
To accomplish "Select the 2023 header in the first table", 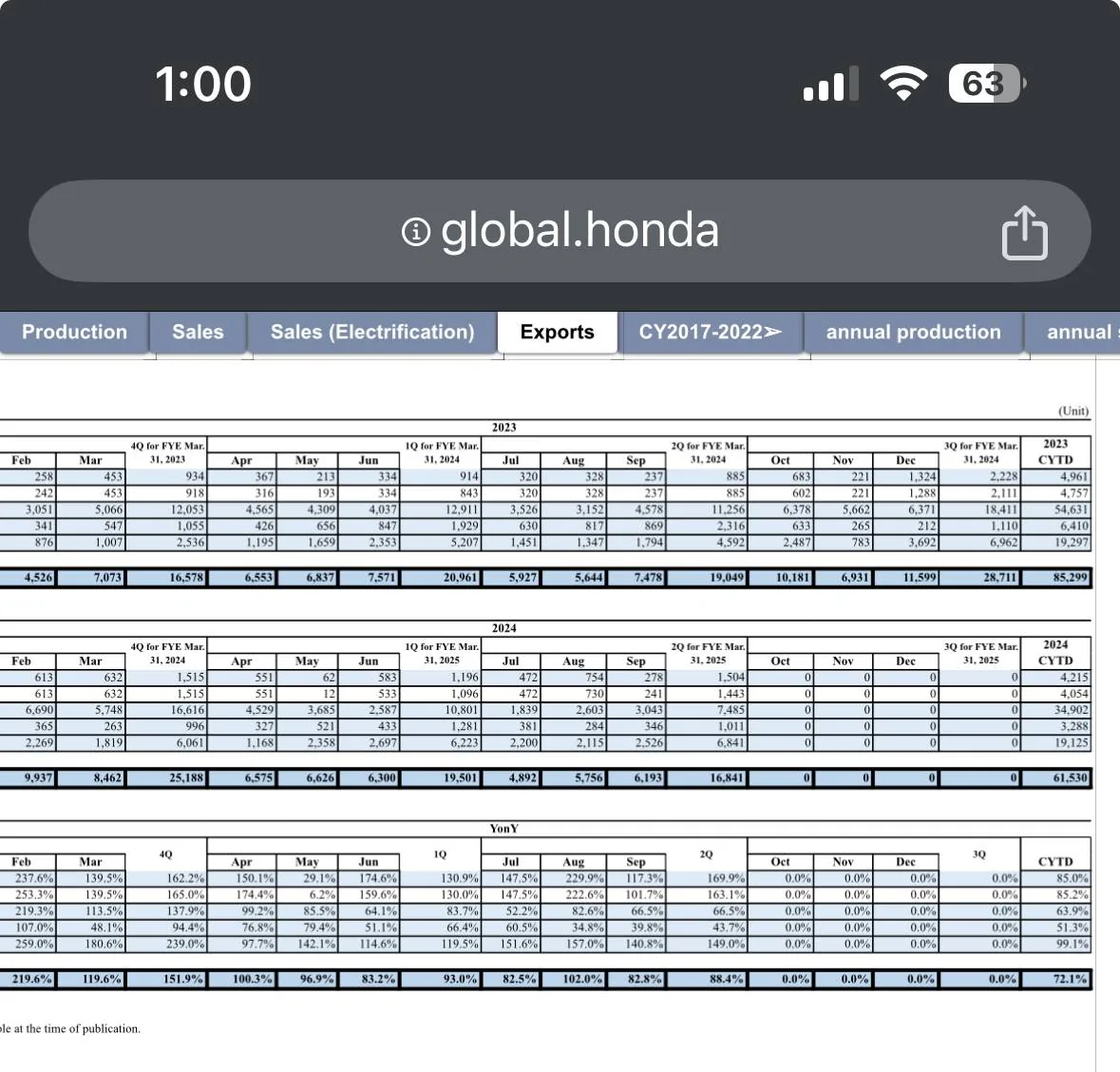I will [x=503, y=427].
